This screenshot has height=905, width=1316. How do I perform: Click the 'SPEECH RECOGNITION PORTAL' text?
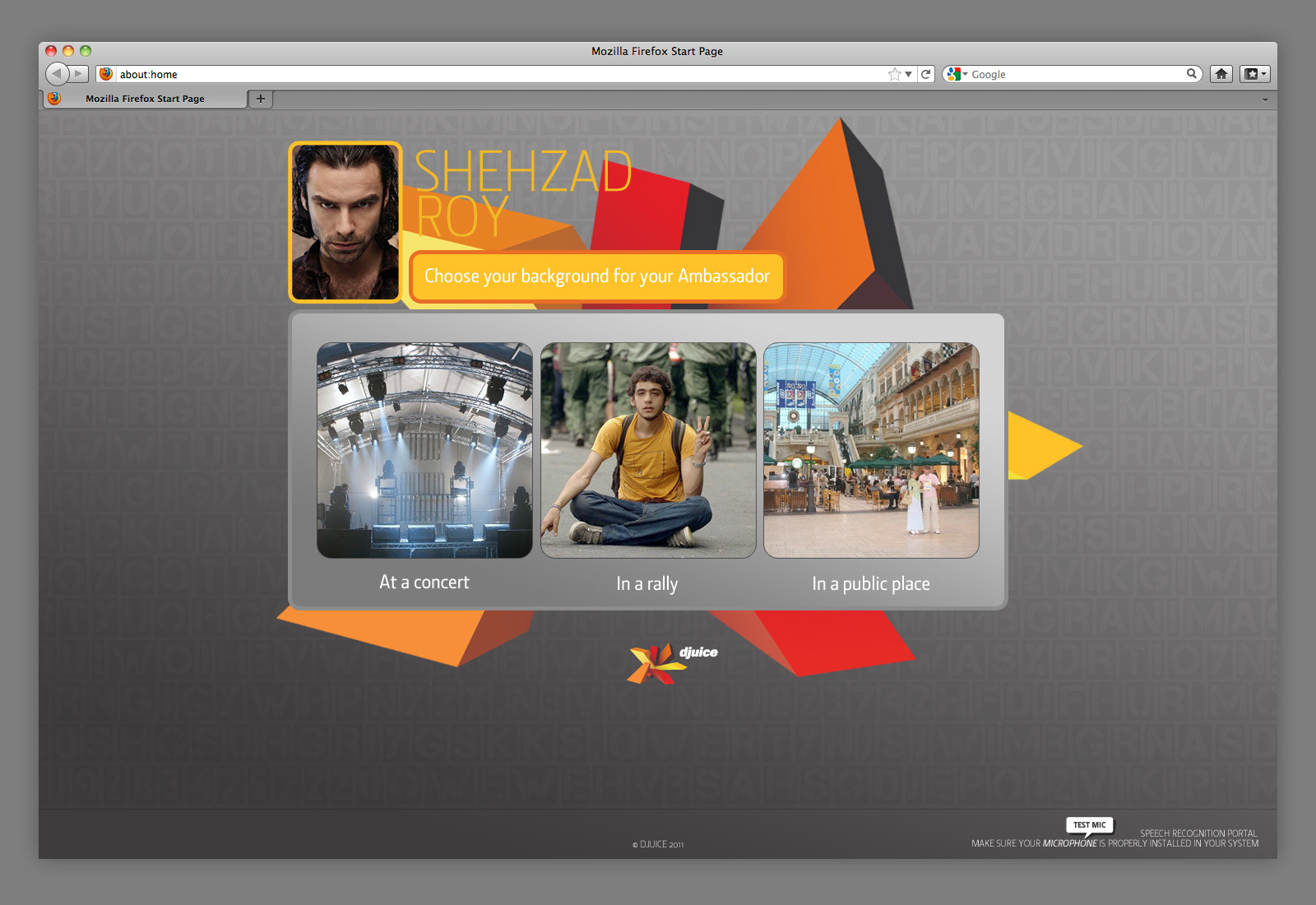point(1198,833)
